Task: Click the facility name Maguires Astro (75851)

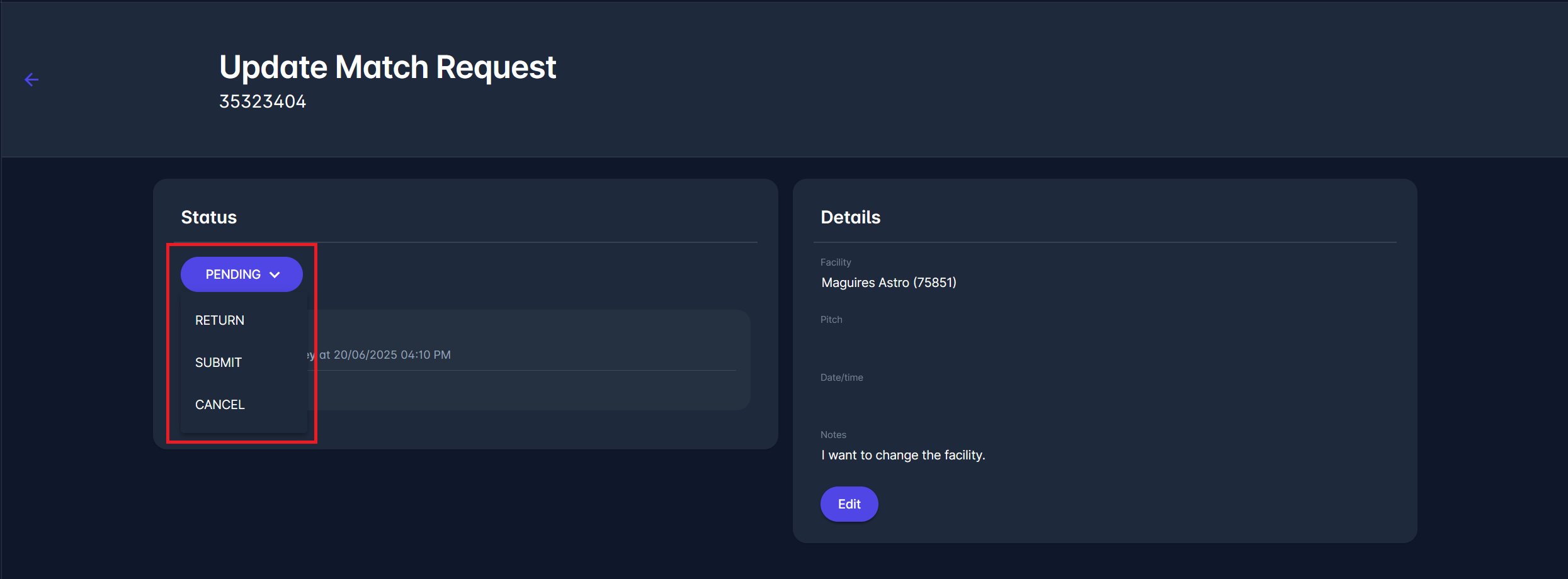Action: coord(889,282)
